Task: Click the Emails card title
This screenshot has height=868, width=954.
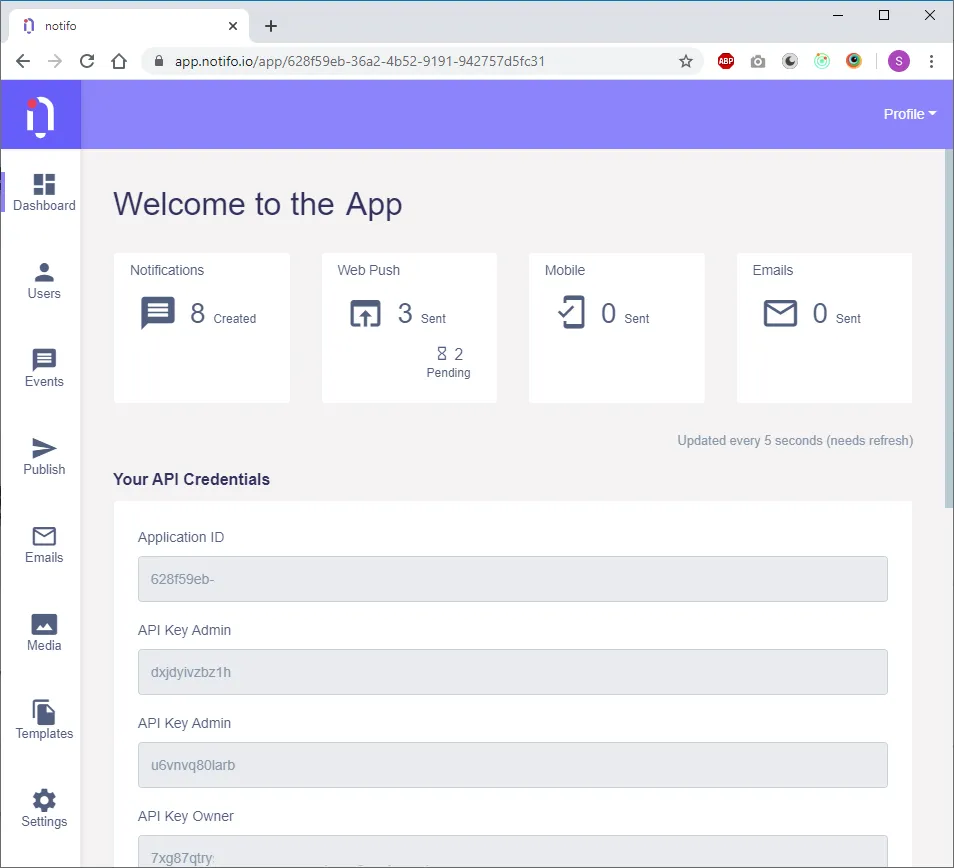Action: click(773, 270)
